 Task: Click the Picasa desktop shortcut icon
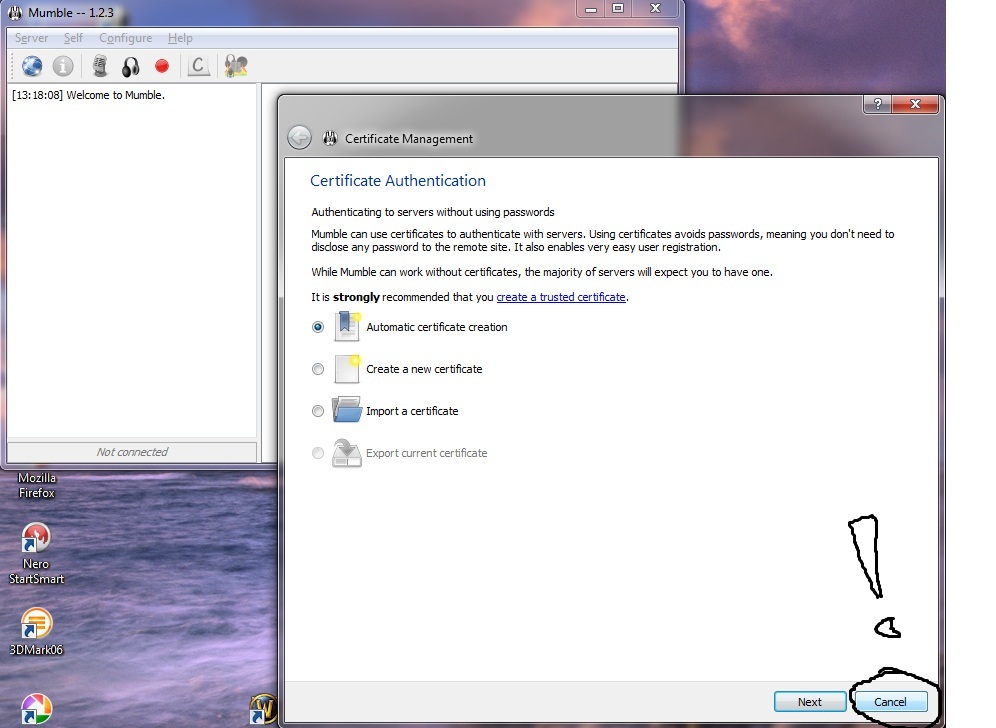pos(36,710)
